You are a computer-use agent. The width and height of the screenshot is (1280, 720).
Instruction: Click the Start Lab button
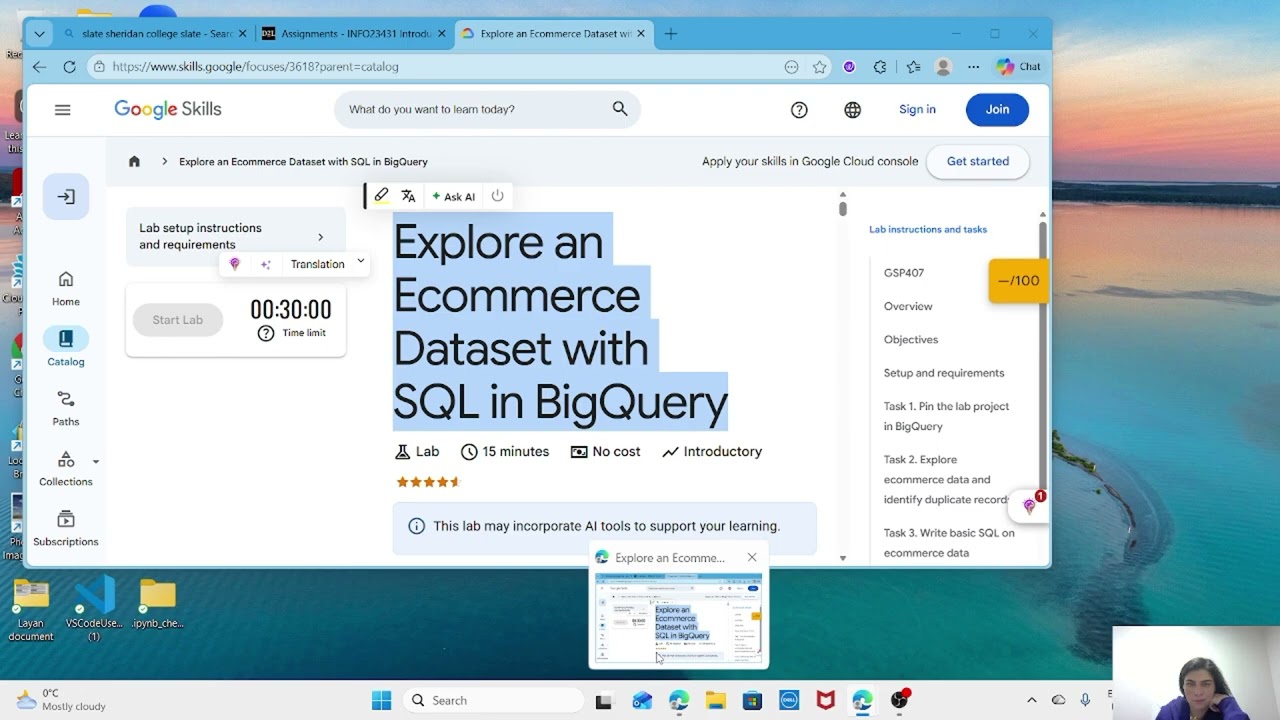pos(177,320)
